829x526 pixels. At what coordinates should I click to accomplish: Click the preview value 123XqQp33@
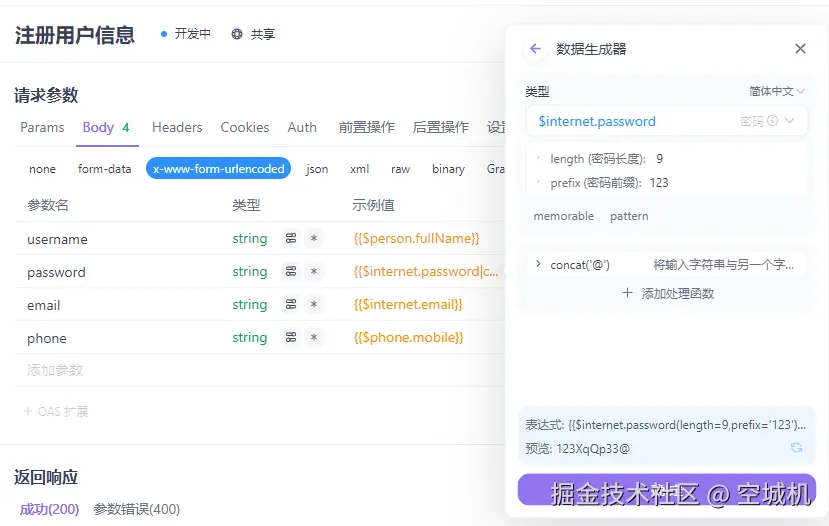(593, 449)
